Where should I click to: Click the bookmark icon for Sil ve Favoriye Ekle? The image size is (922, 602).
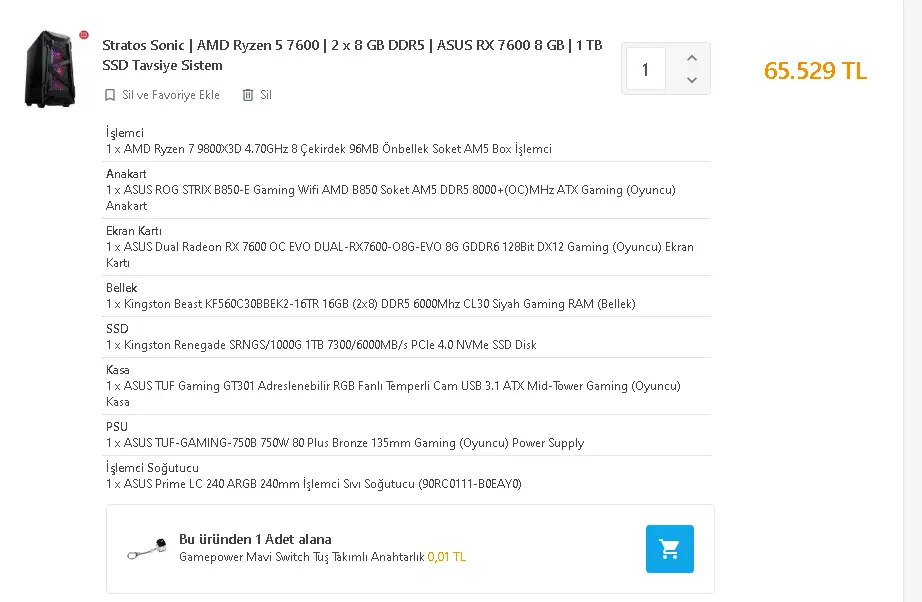[109, 95]
